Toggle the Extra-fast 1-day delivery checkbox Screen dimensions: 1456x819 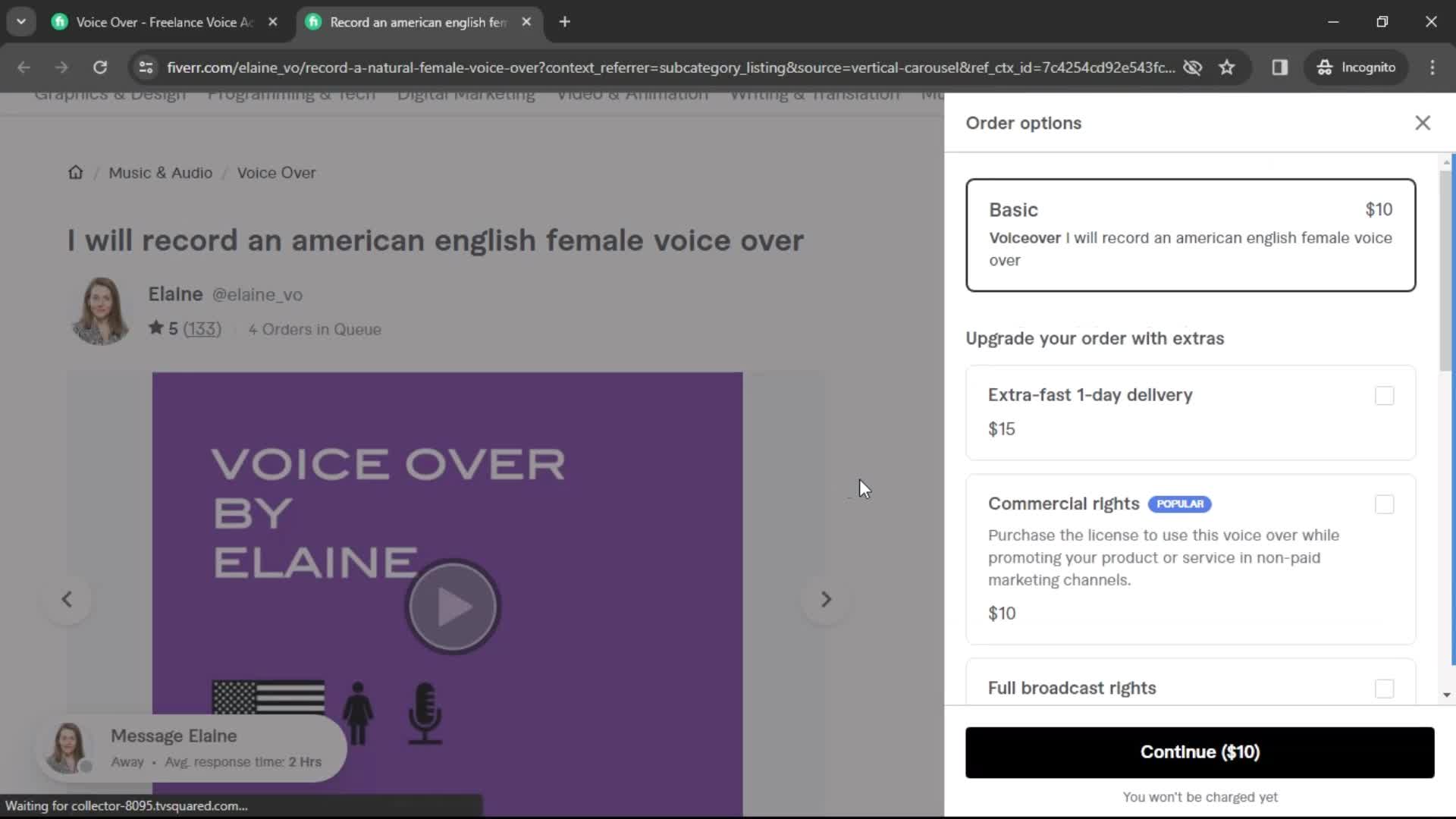pyautogui.click(x=1385, y=394)
